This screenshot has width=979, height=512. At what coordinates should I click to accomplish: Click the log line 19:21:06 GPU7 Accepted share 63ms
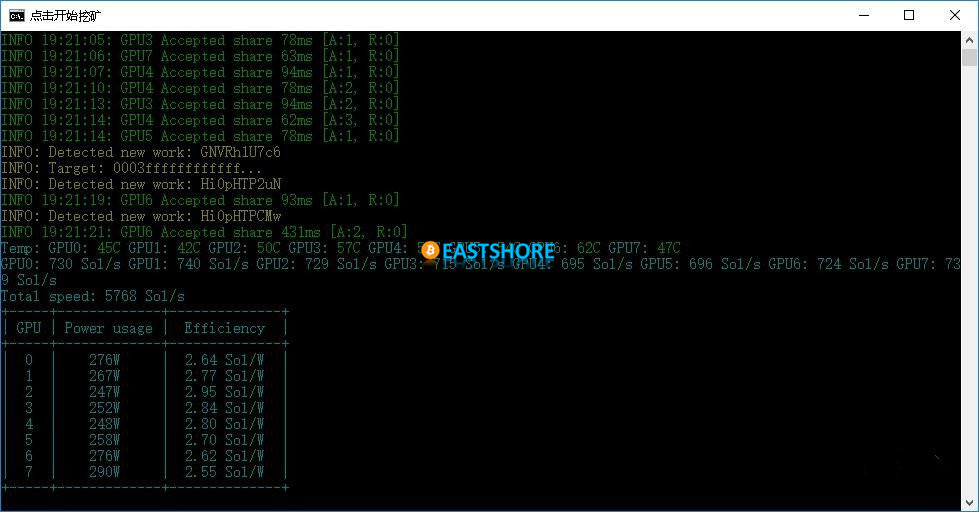200,56
